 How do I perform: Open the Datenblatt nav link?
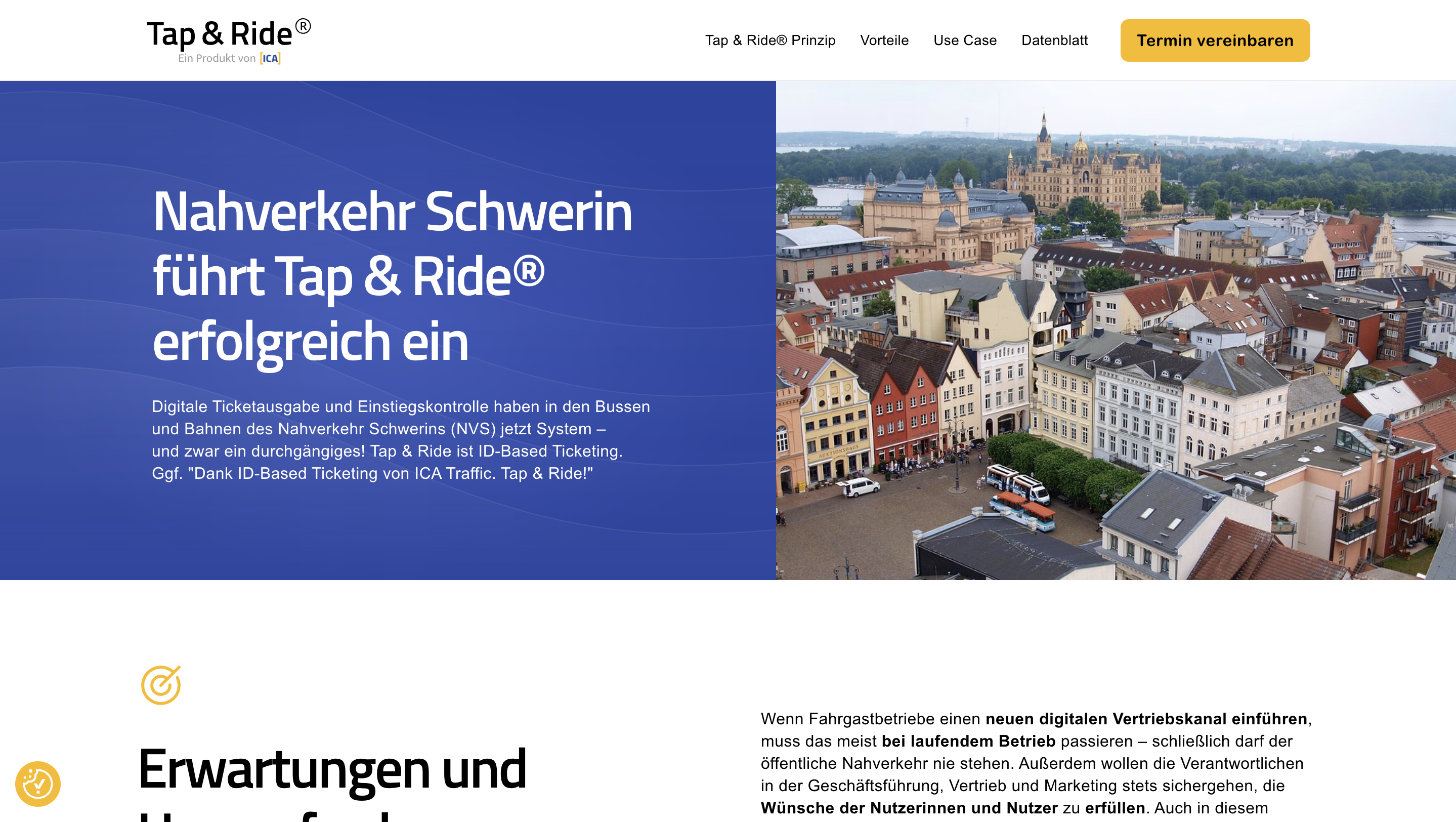1054,40
